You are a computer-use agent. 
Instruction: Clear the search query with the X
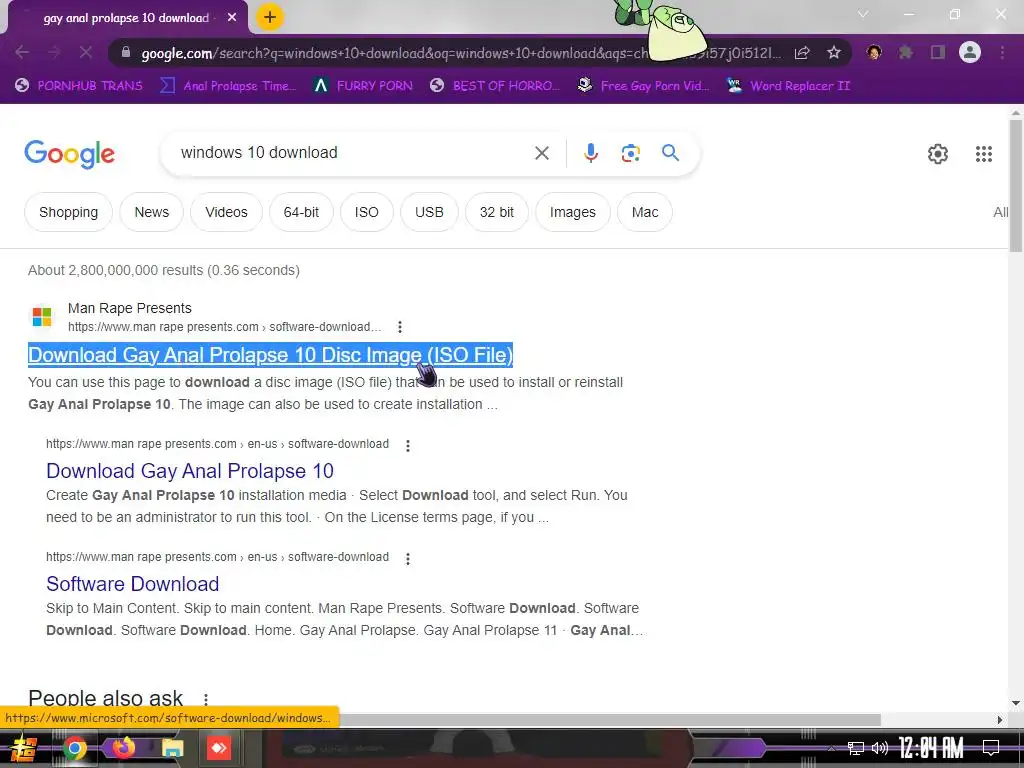[541, 153]
